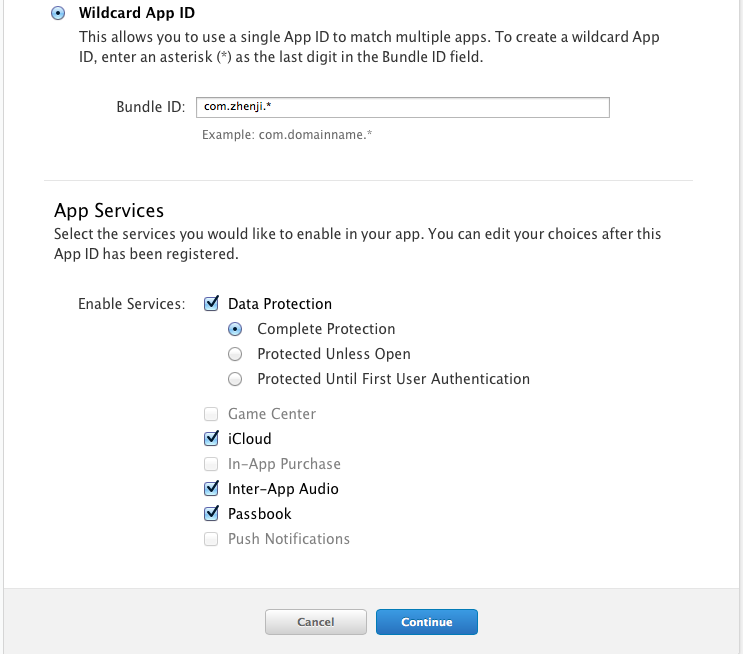Click the Protected Unless Open label text

coord(334,354)
